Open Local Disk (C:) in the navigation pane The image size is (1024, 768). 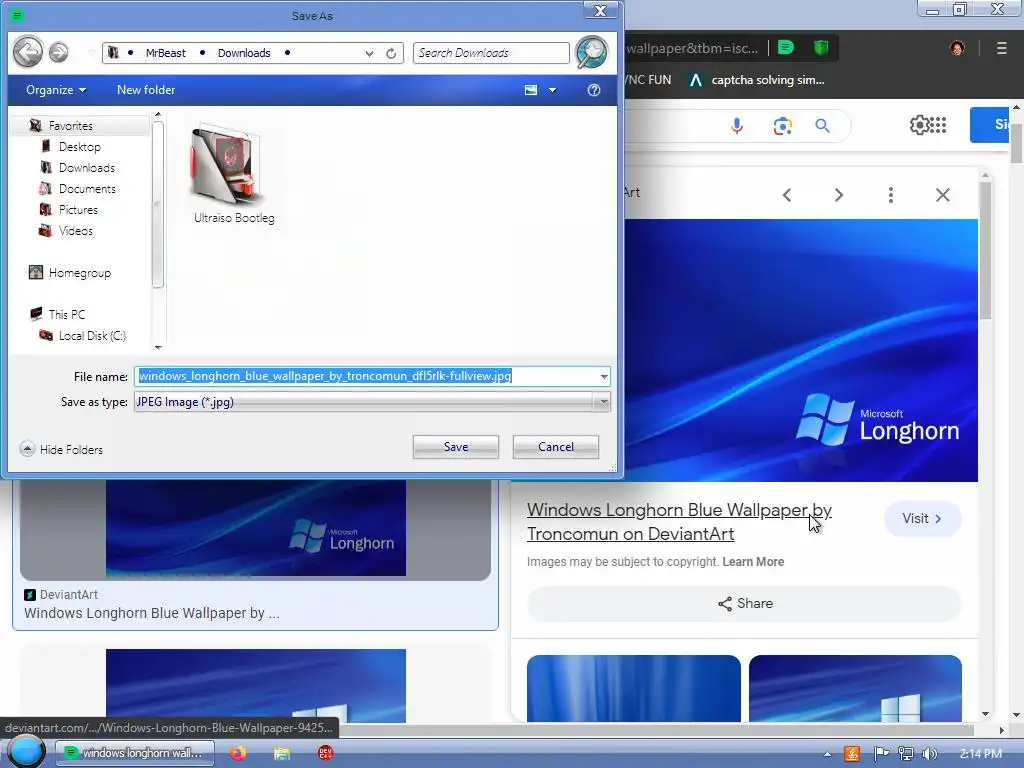92,336
